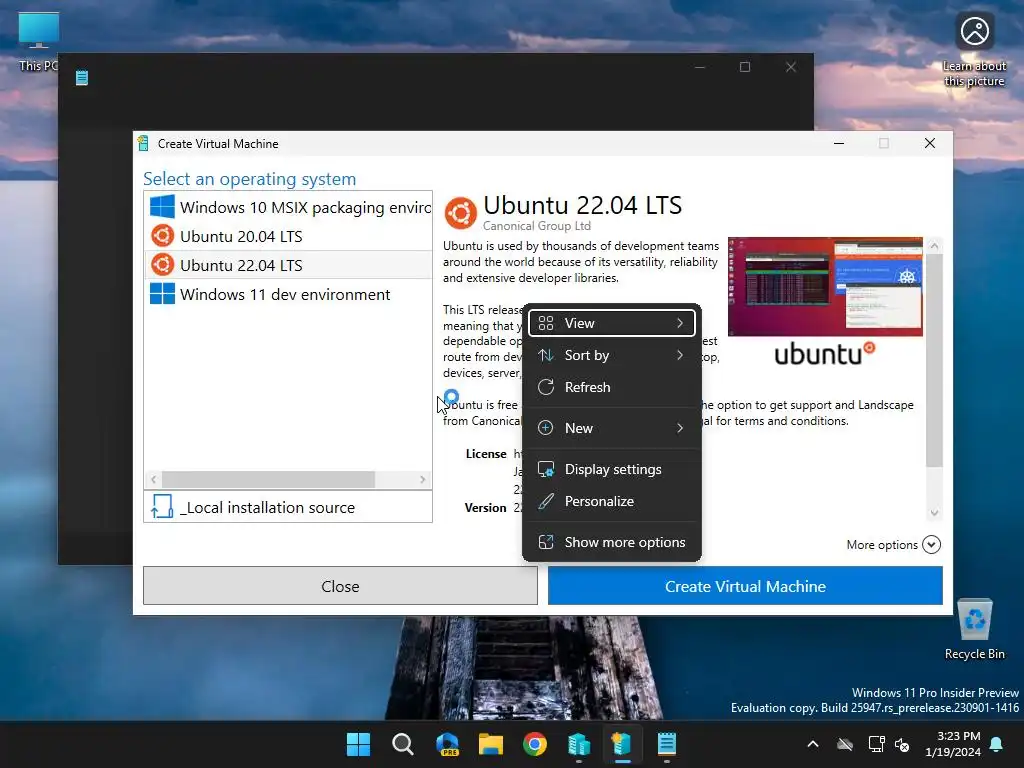Click the Display settings monitor icon
Image resolution: width=1024 pixels, height=768 pixels.
(x=546, y=470)
